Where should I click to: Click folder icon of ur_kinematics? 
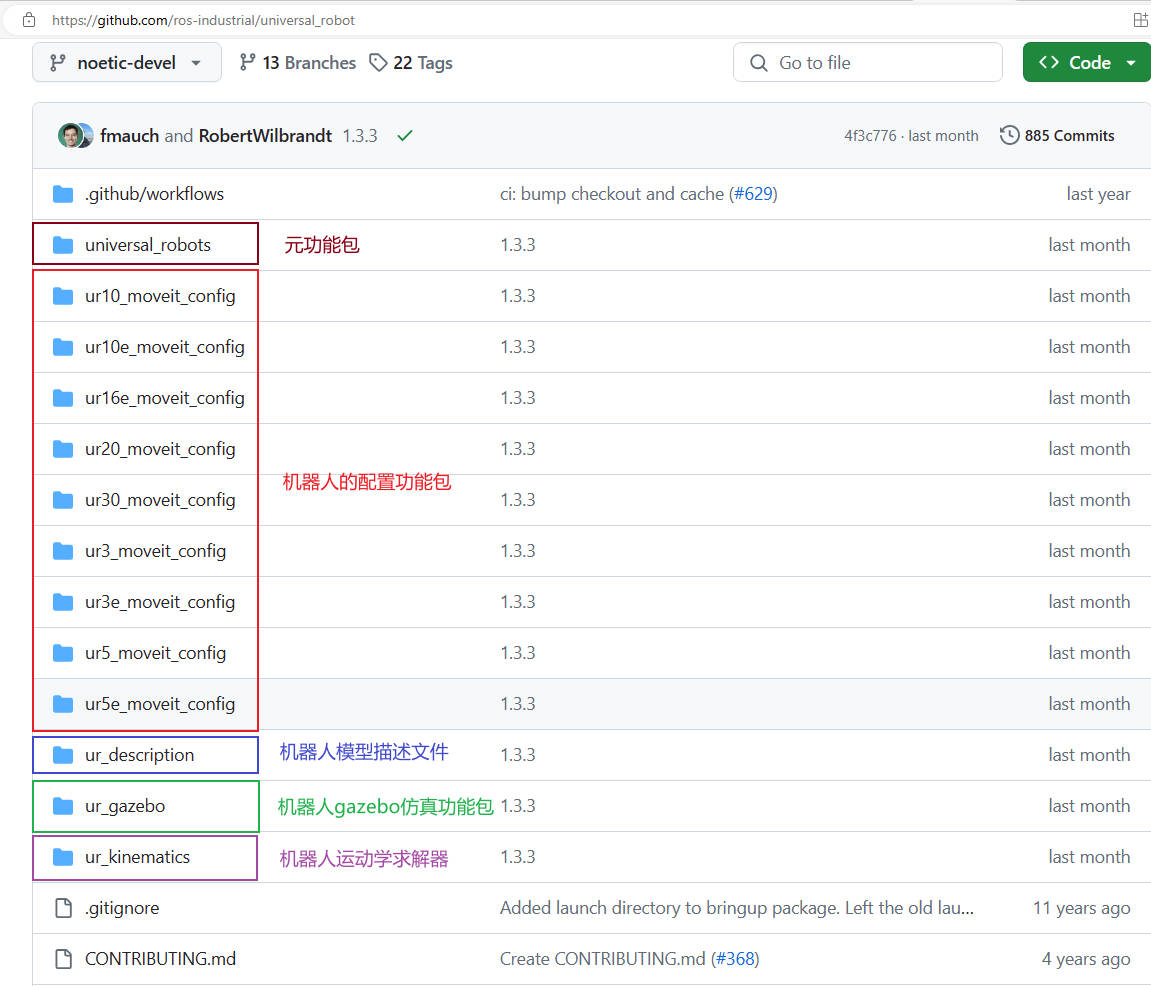[63, 857]
